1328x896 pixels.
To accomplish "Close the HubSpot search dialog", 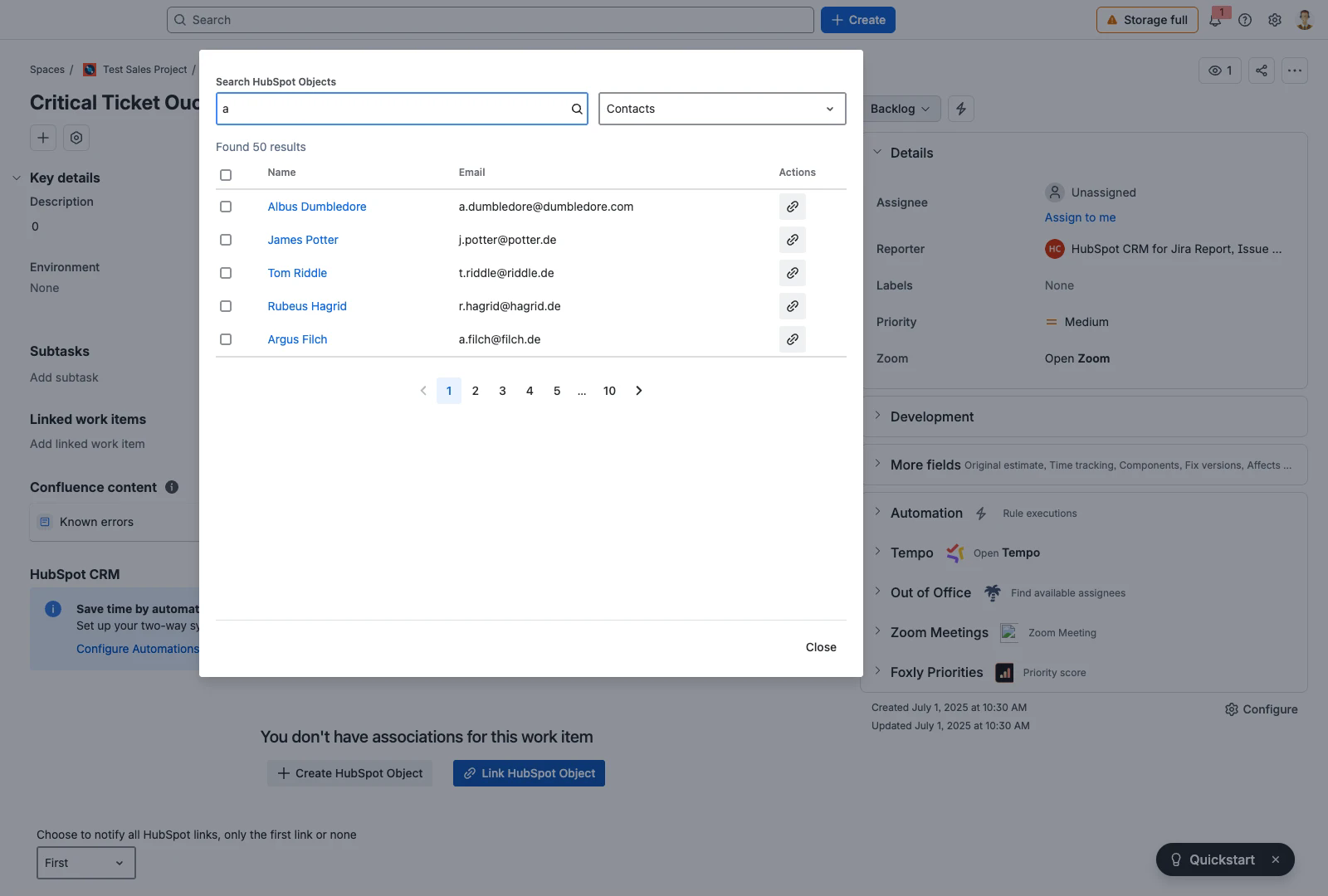I will click(821, 647).
